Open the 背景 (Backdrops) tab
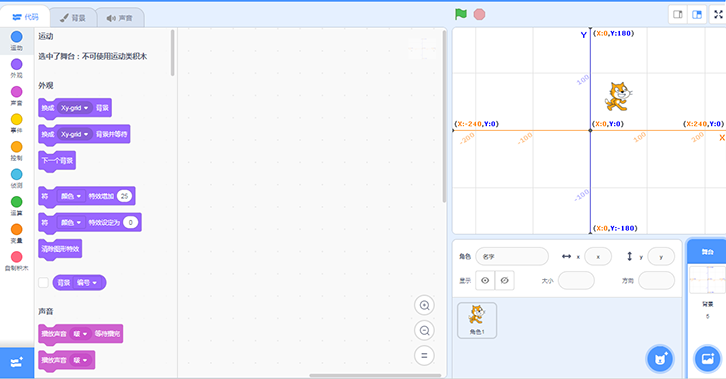Viewport: 726px width, 379px height. (73, 18)
